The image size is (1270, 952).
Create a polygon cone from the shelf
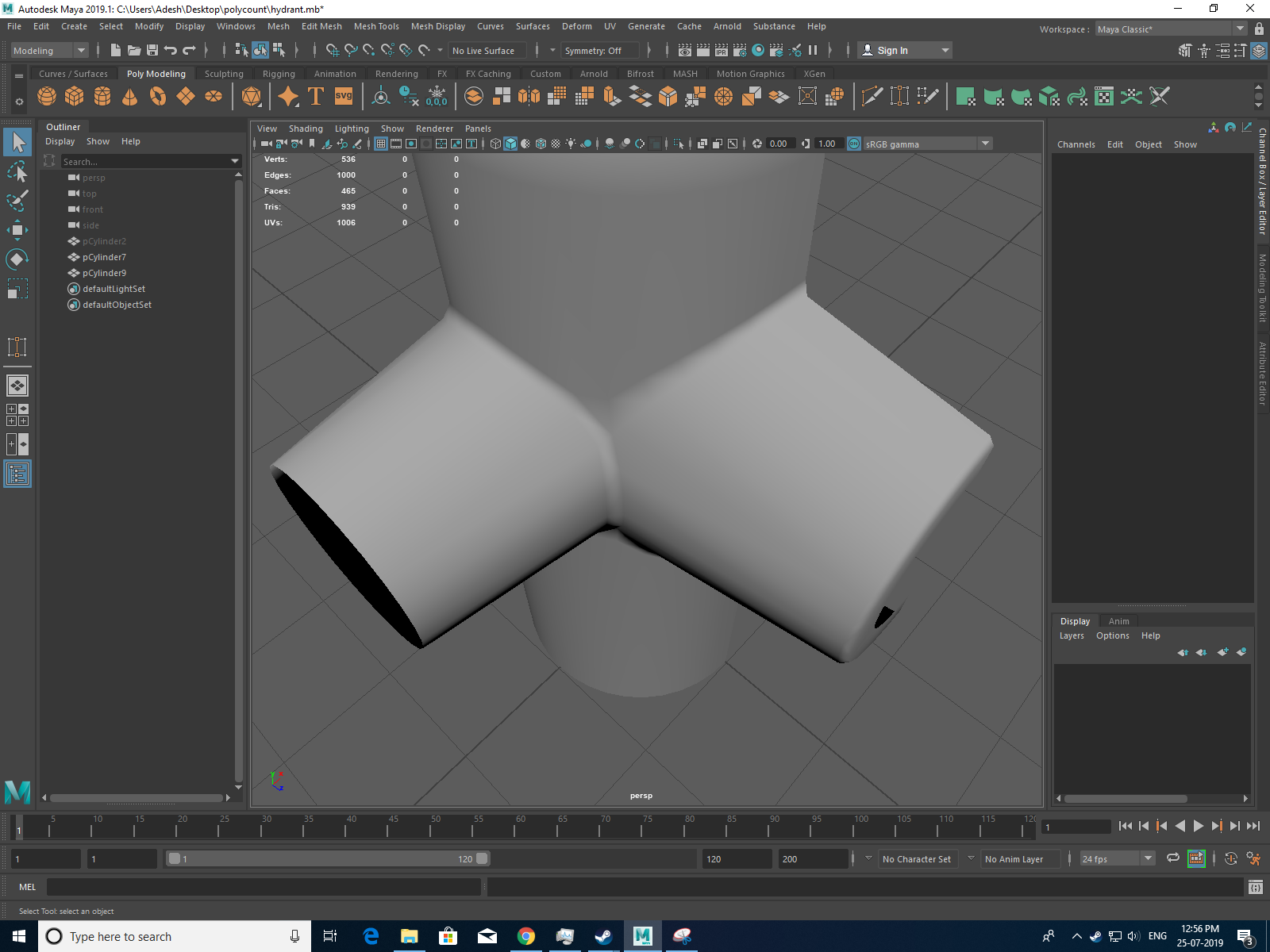point(130,97)
